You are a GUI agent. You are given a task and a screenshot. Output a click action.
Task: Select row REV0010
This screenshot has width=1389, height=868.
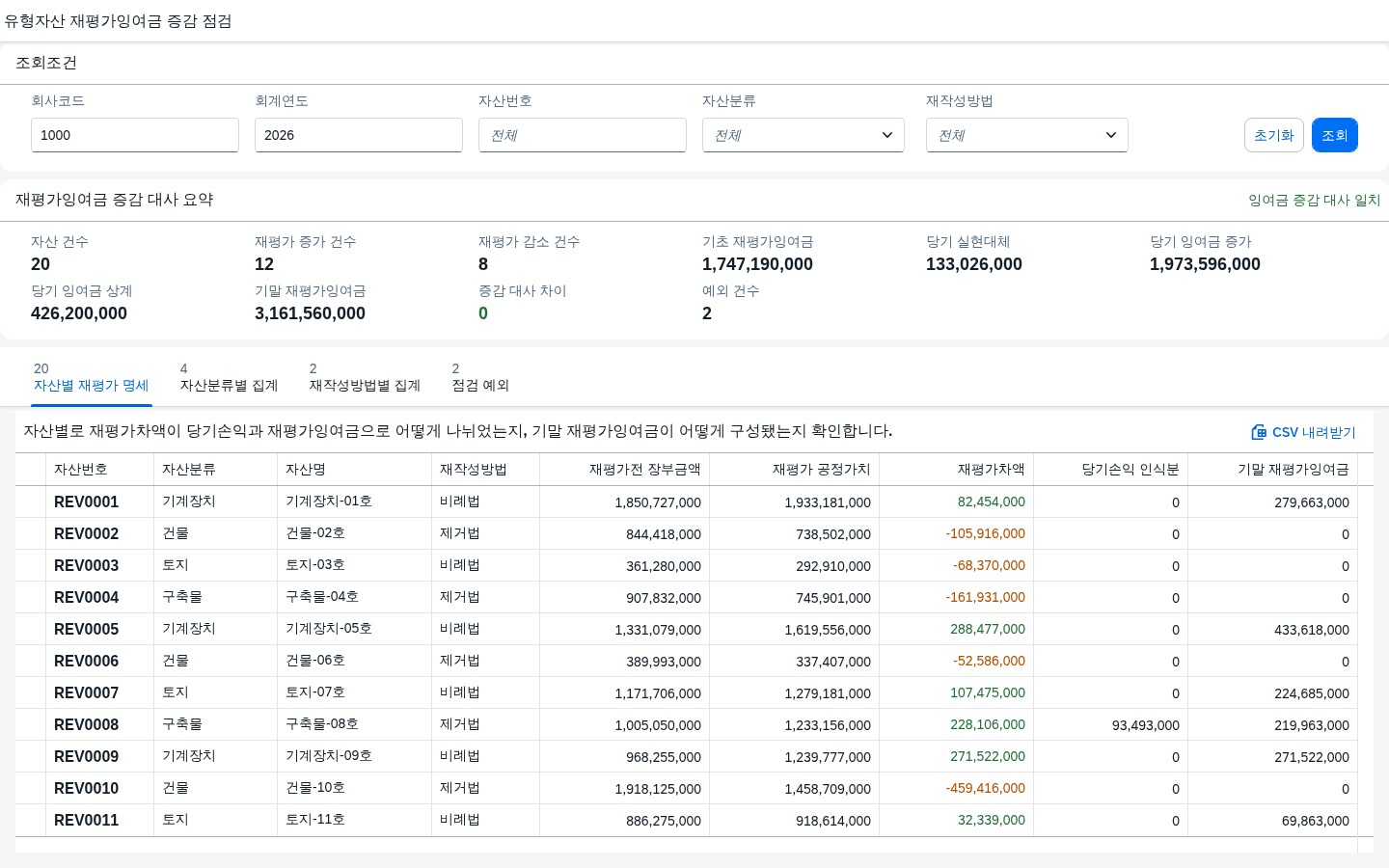click(x=687, y=788)
